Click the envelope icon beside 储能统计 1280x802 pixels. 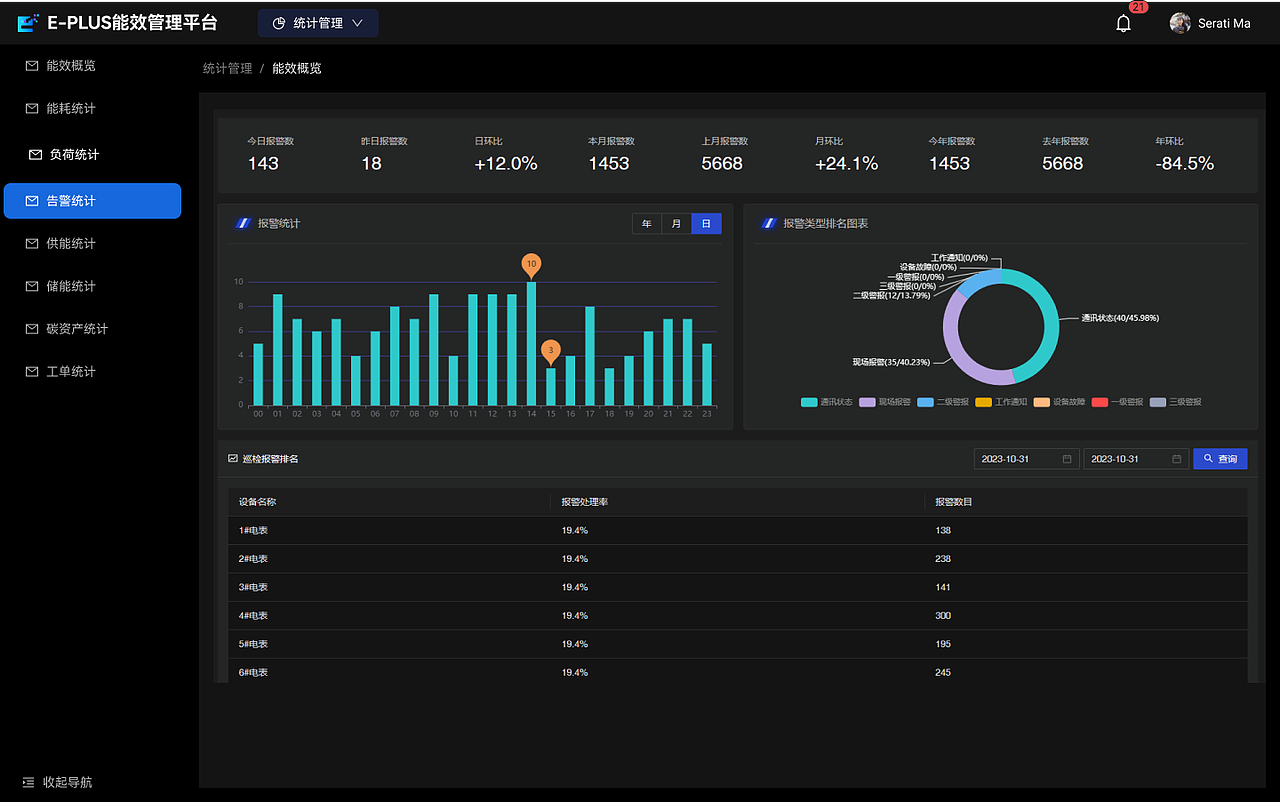(x=32, y=286)
